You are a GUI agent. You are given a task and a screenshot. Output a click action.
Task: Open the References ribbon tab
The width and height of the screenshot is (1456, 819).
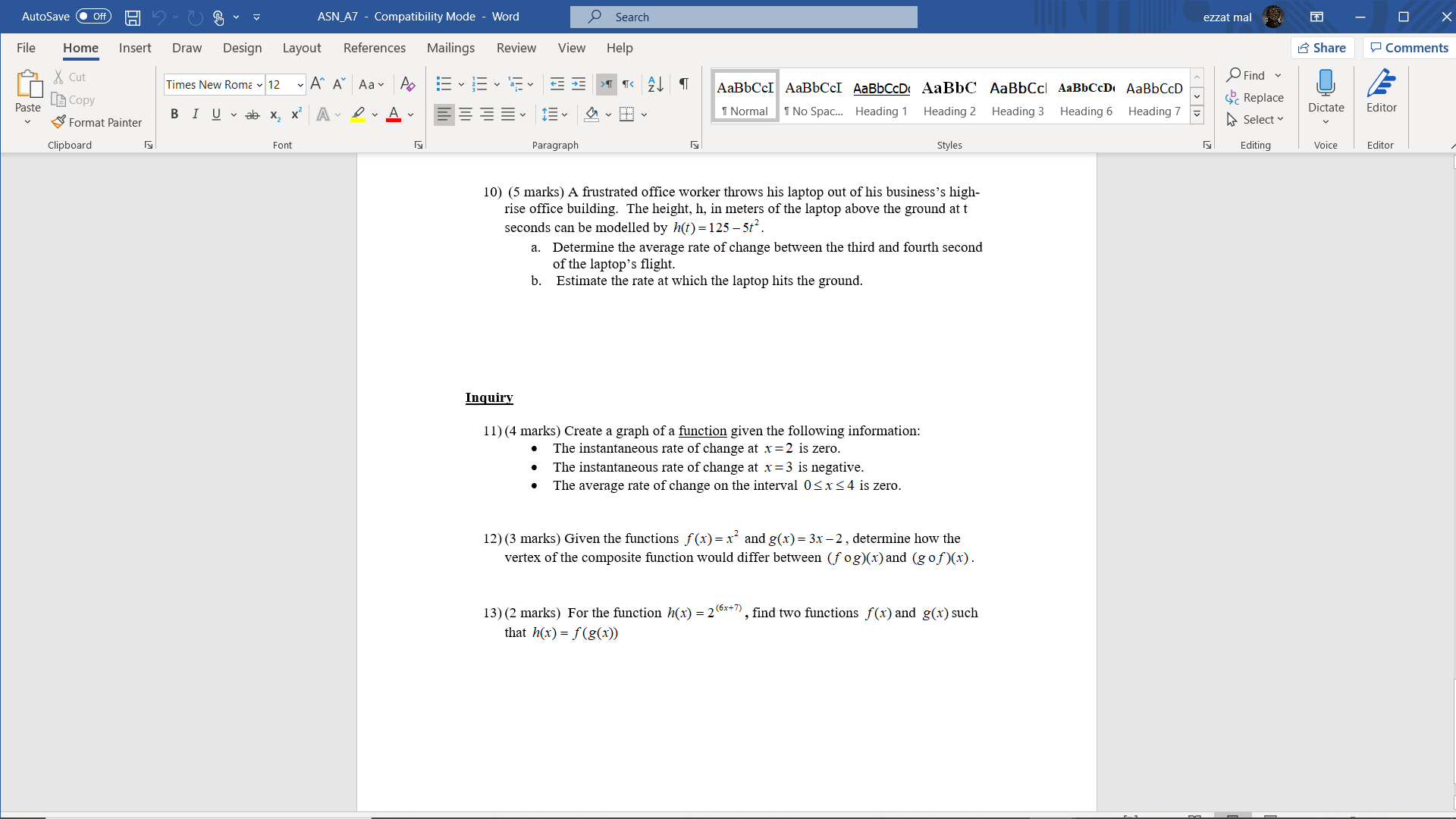click(374, 48)
